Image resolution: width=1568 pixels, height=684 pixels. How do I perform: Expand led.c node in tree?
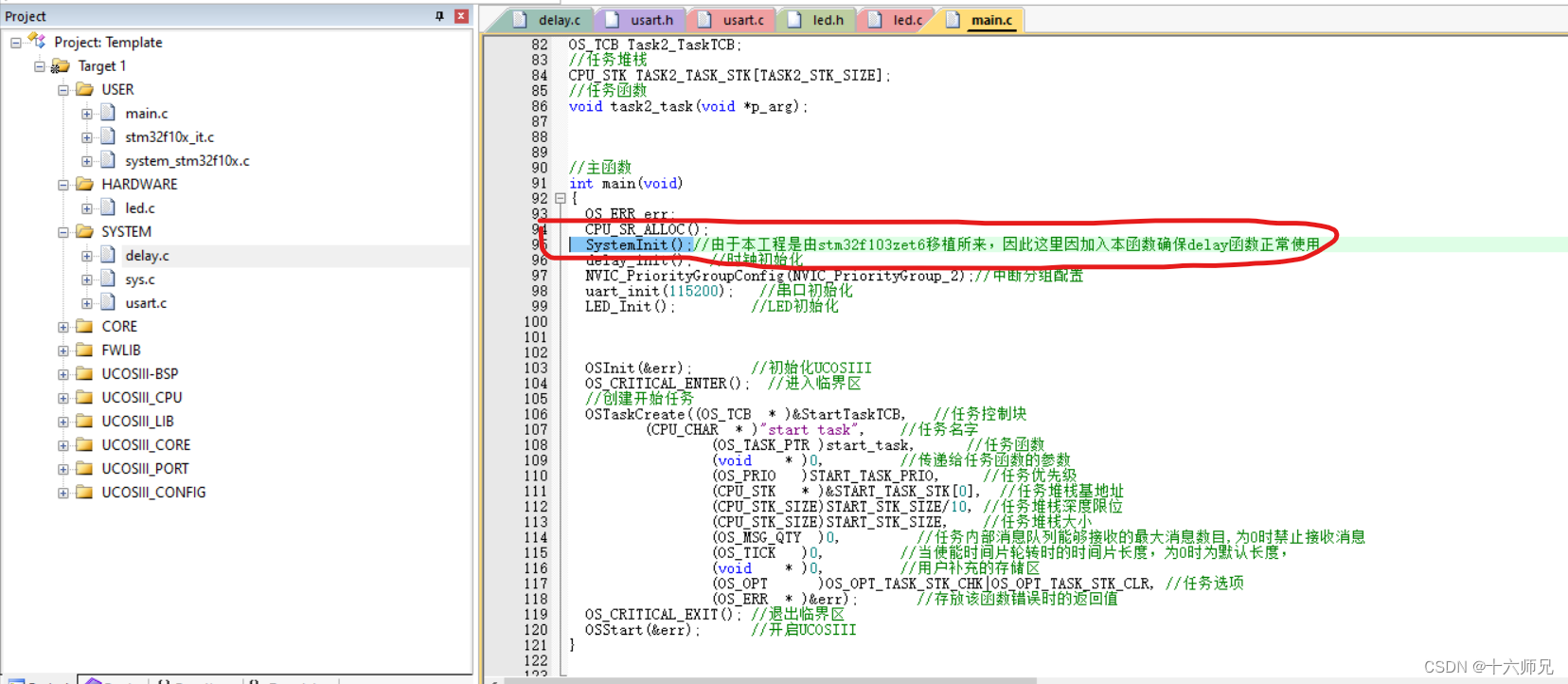click(x=87, y=208)
